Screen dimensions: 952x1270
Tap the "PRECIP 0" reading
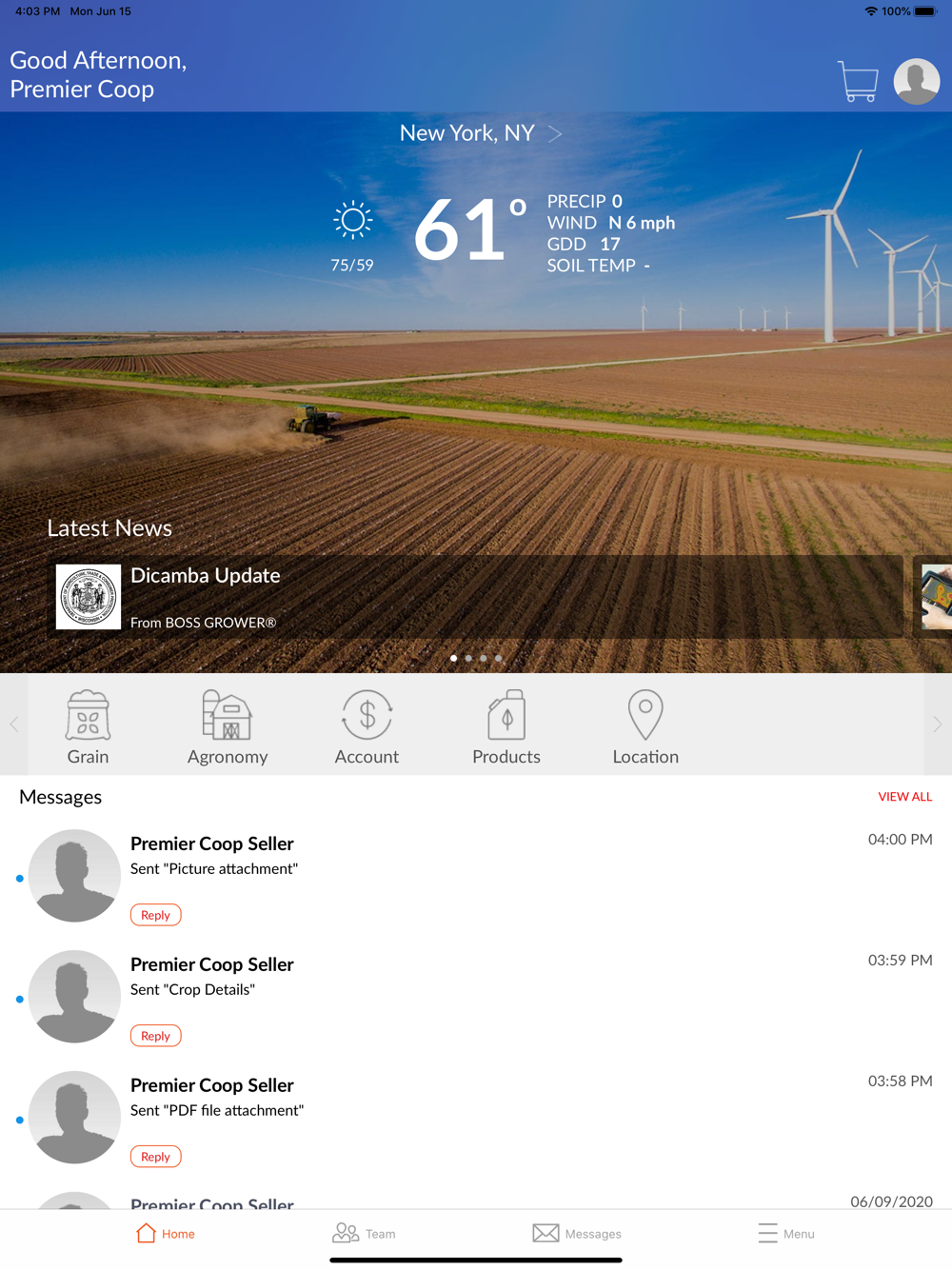(585, 201)
